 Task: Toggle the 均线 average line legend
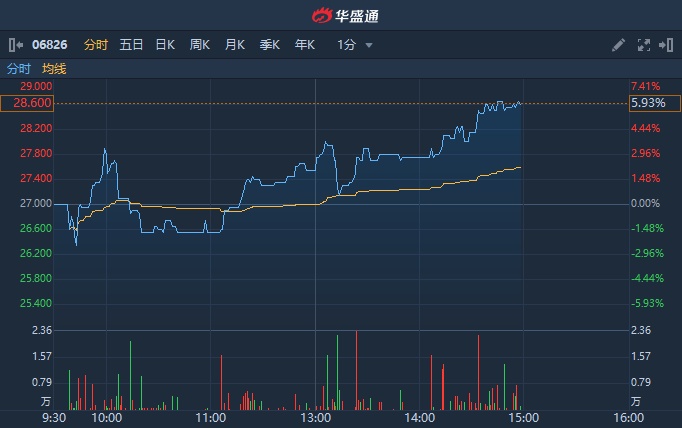tap(54, 69)
